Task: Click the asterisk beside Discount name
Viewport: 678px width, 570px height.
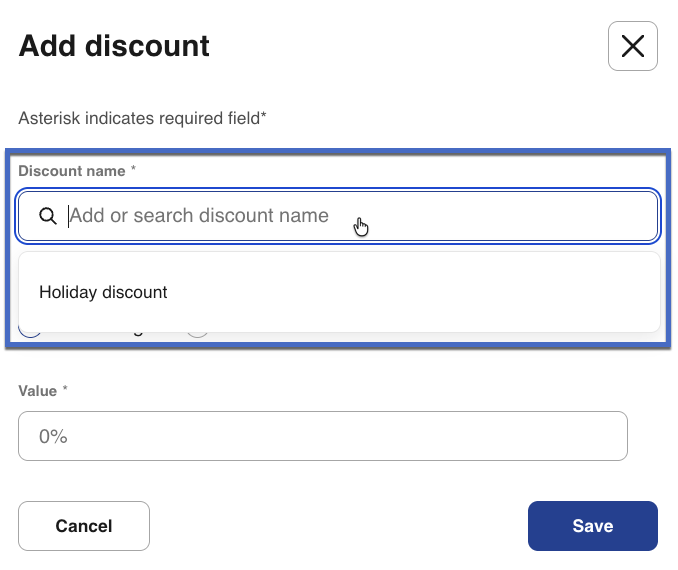Action: [133, 170]
